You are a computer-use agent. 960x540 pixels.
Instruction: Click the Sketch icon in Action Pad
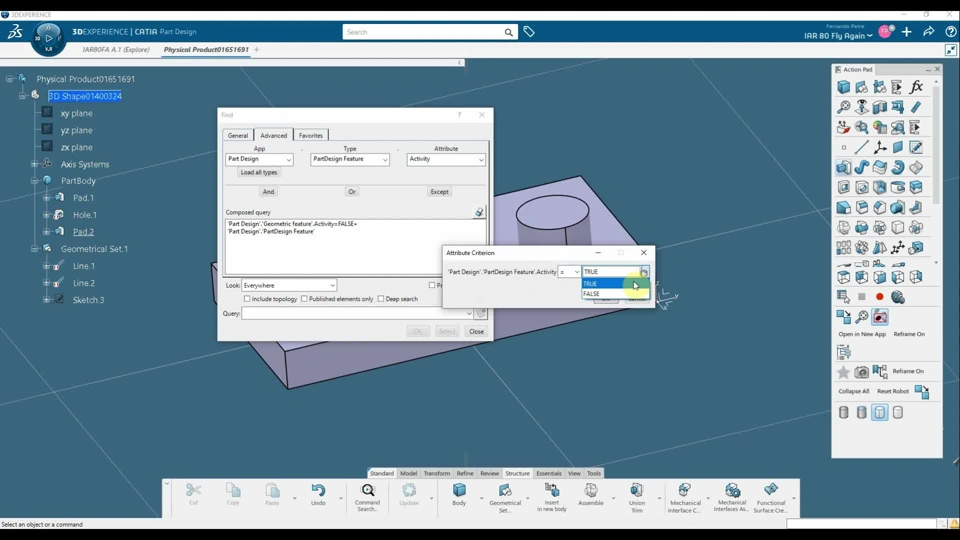point(916,147)
